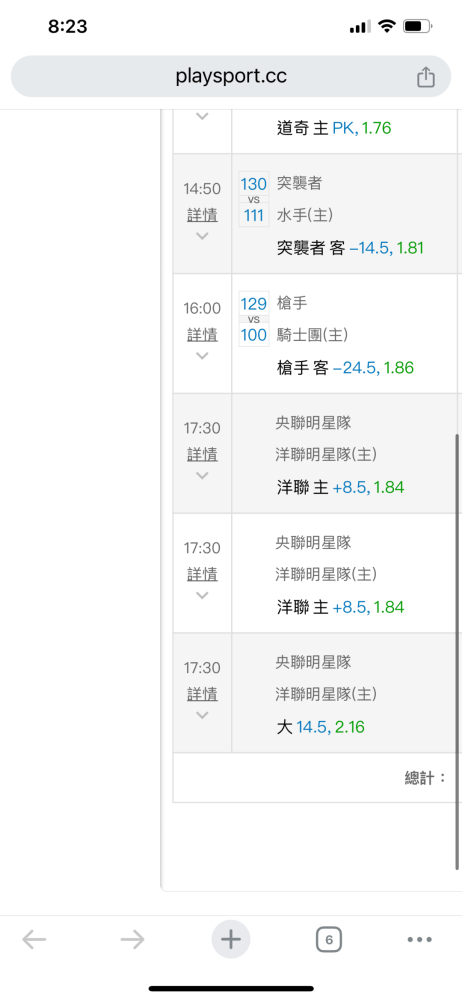The height and width of the screenshot is (1000, 462).
Task: Open the tab switcher showing 6 tabs
Action: pyautogui.click(x=329, y=939)
